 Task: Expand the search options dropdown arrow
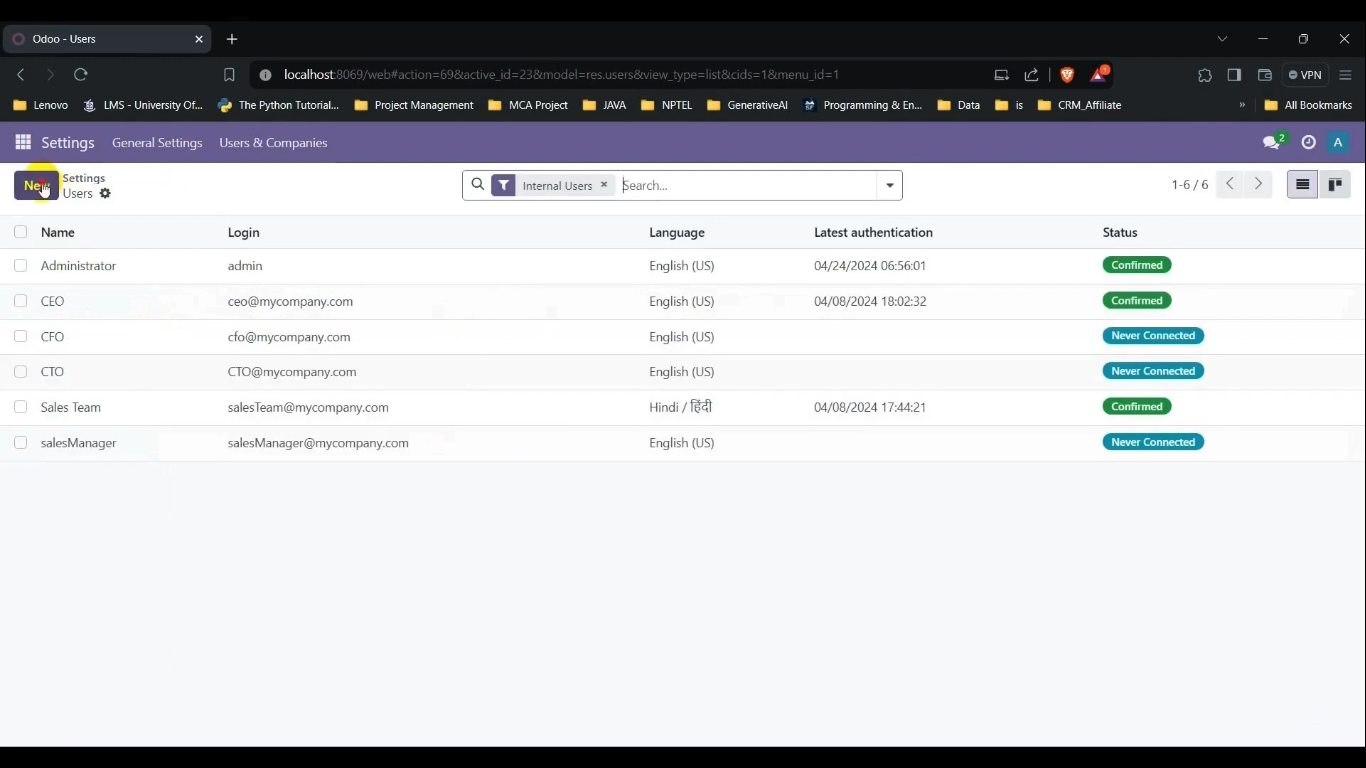tap(890, 185)
